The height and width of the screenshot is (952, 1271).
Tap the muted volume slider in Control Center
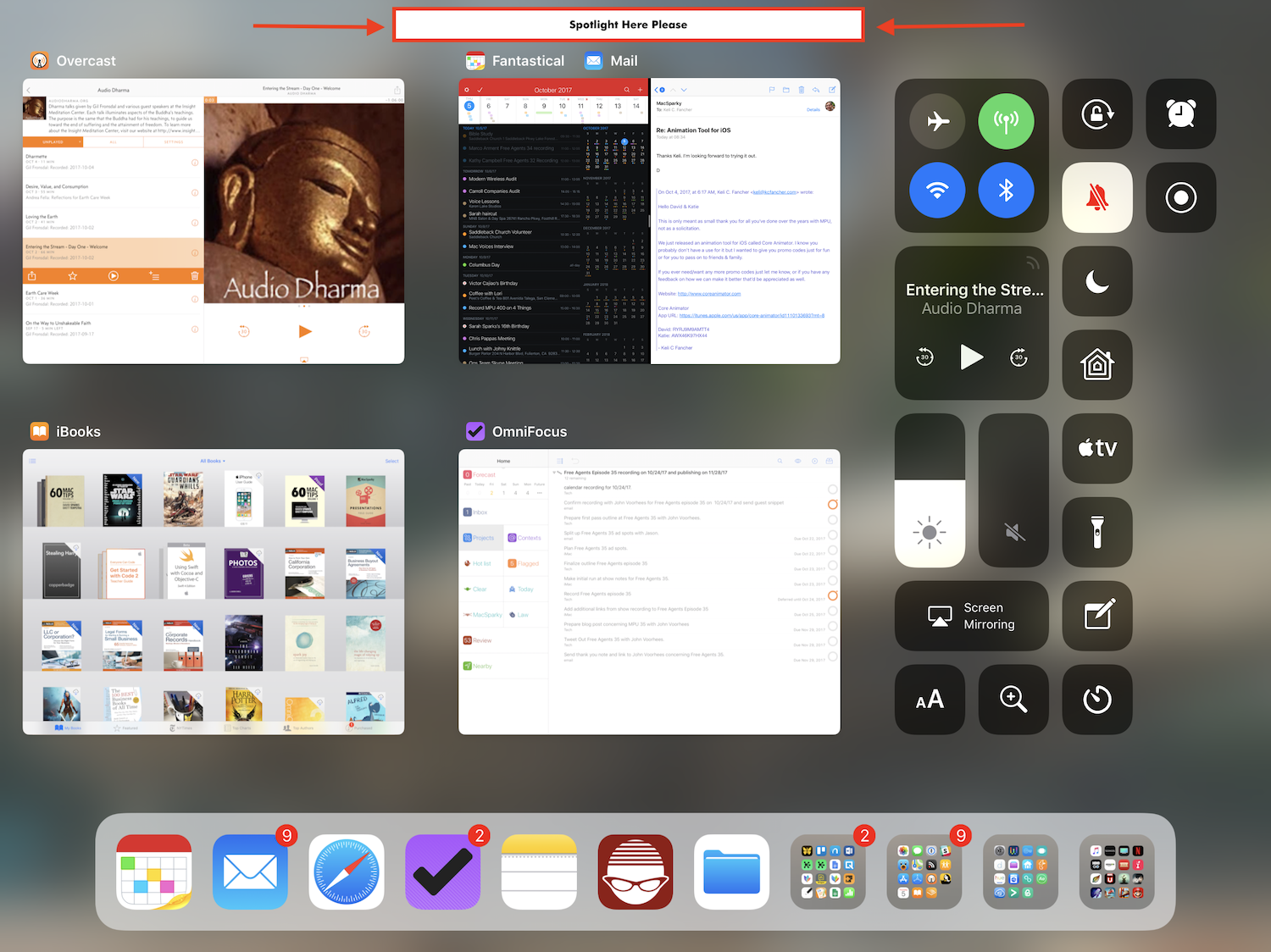click(1013, 490)
